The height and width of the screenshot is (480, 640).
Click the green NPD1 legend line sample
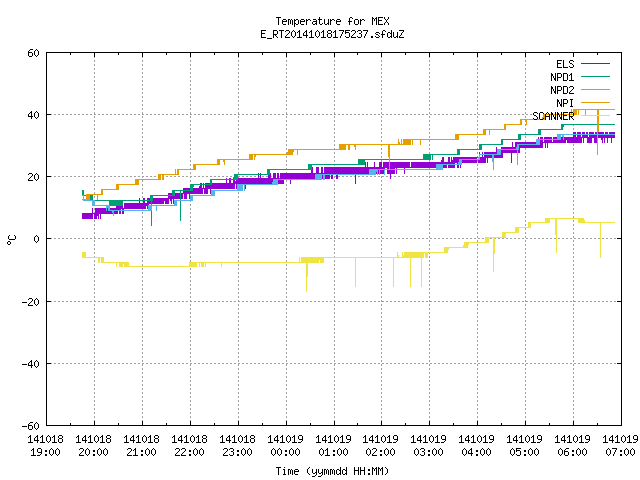[x=595, y=77]
